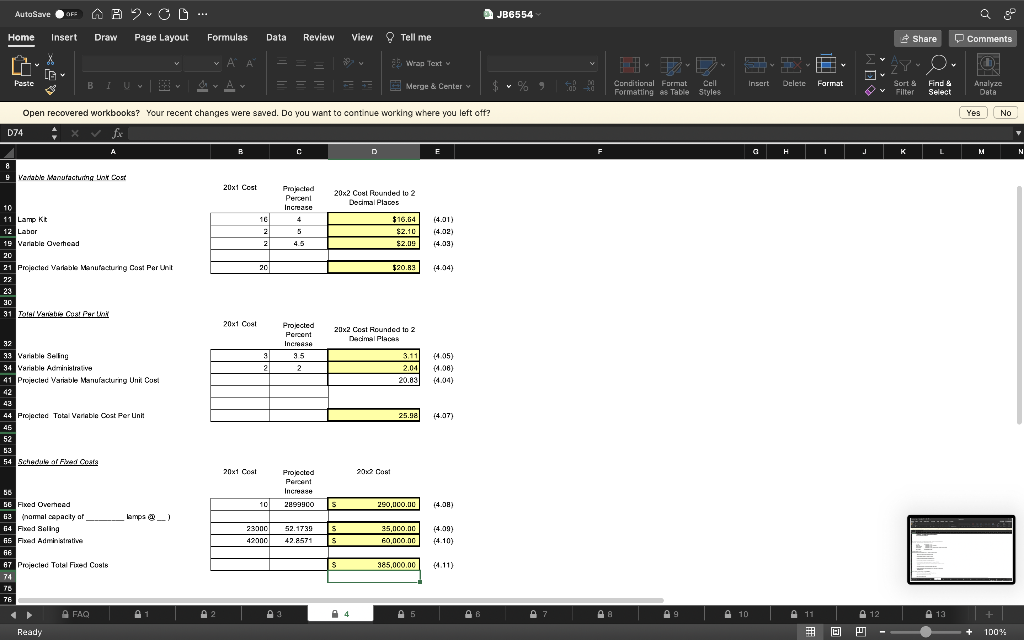Viewport: 1024px width, 640px height.
Task: Decrease decimals using the decimal icon
Action: click(590, 86)
